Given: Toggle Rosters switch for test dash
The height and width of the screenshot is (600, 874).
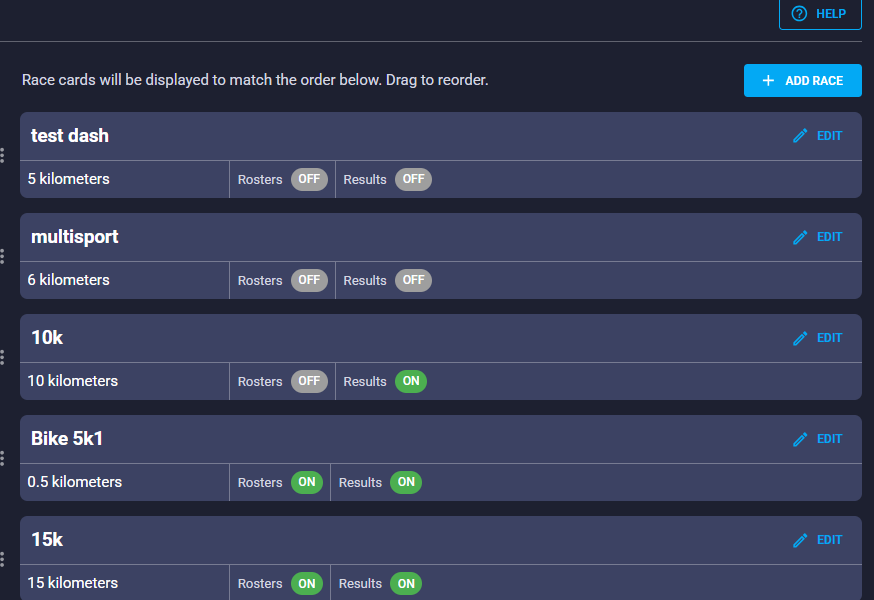Looking at the screenshot, I should pos(309,179).
